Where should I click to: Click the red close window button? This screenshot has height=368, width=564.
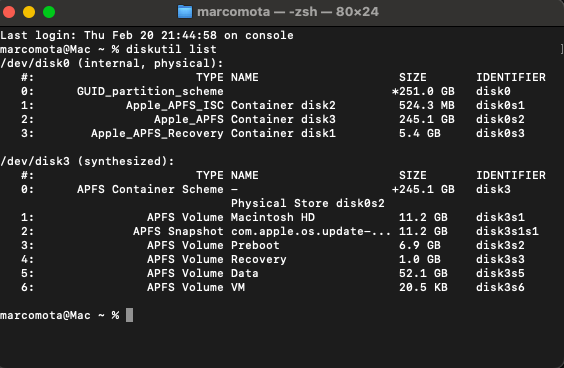coord(9,12)
